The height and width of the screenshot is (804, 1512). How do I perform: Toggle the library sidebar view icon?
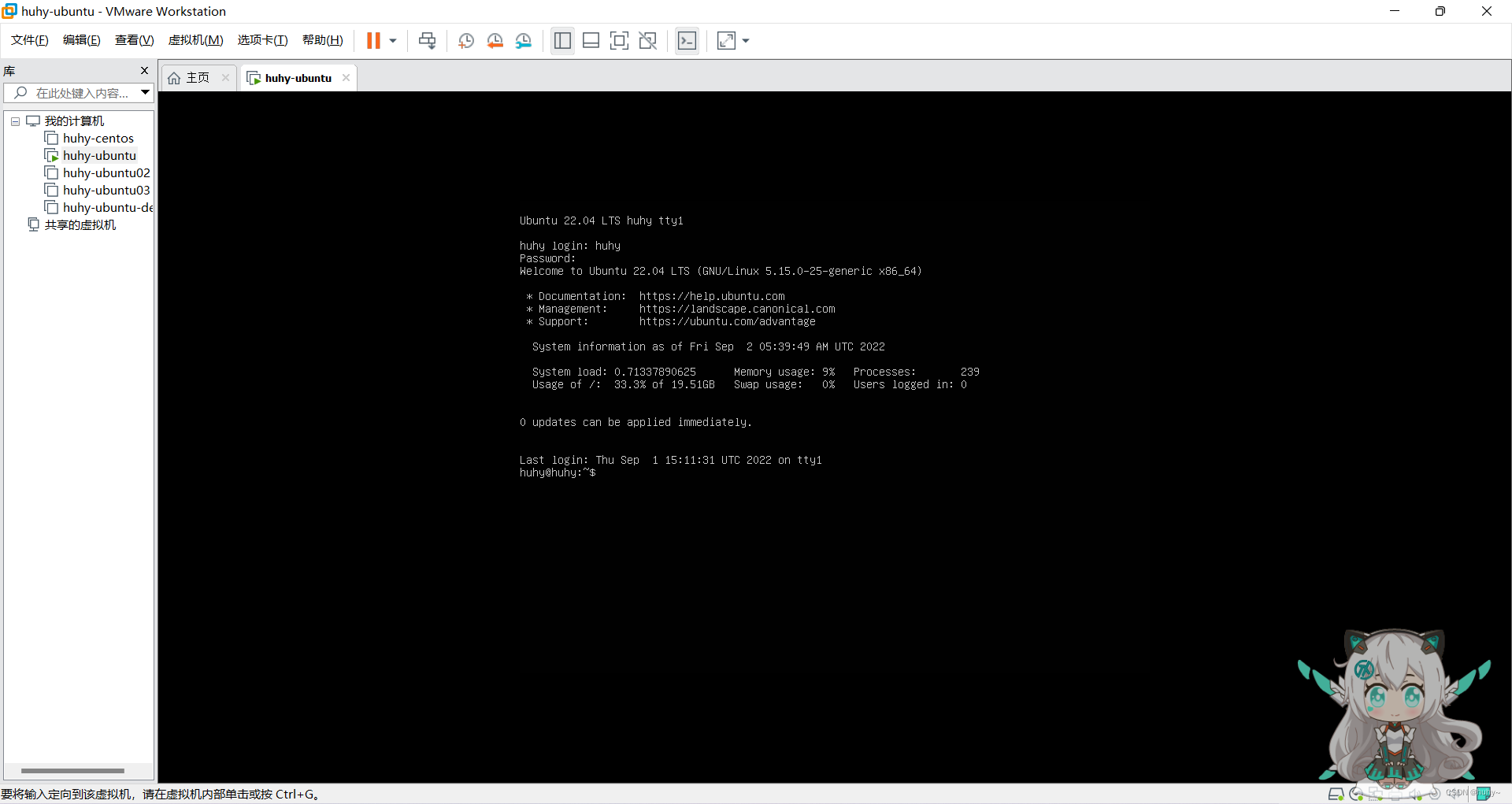pyautogui.click(x=562, y=41)
